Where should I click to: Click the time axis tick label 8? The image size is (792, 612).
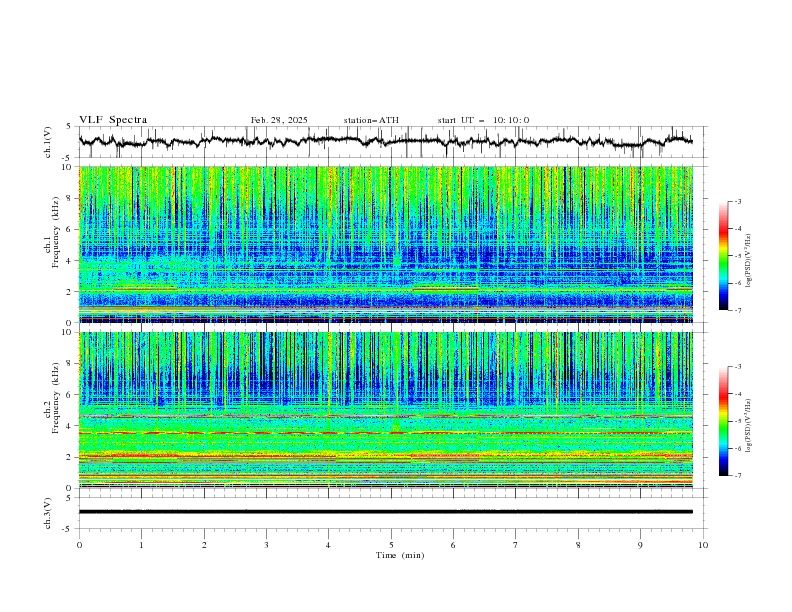[x=578, y=545]
